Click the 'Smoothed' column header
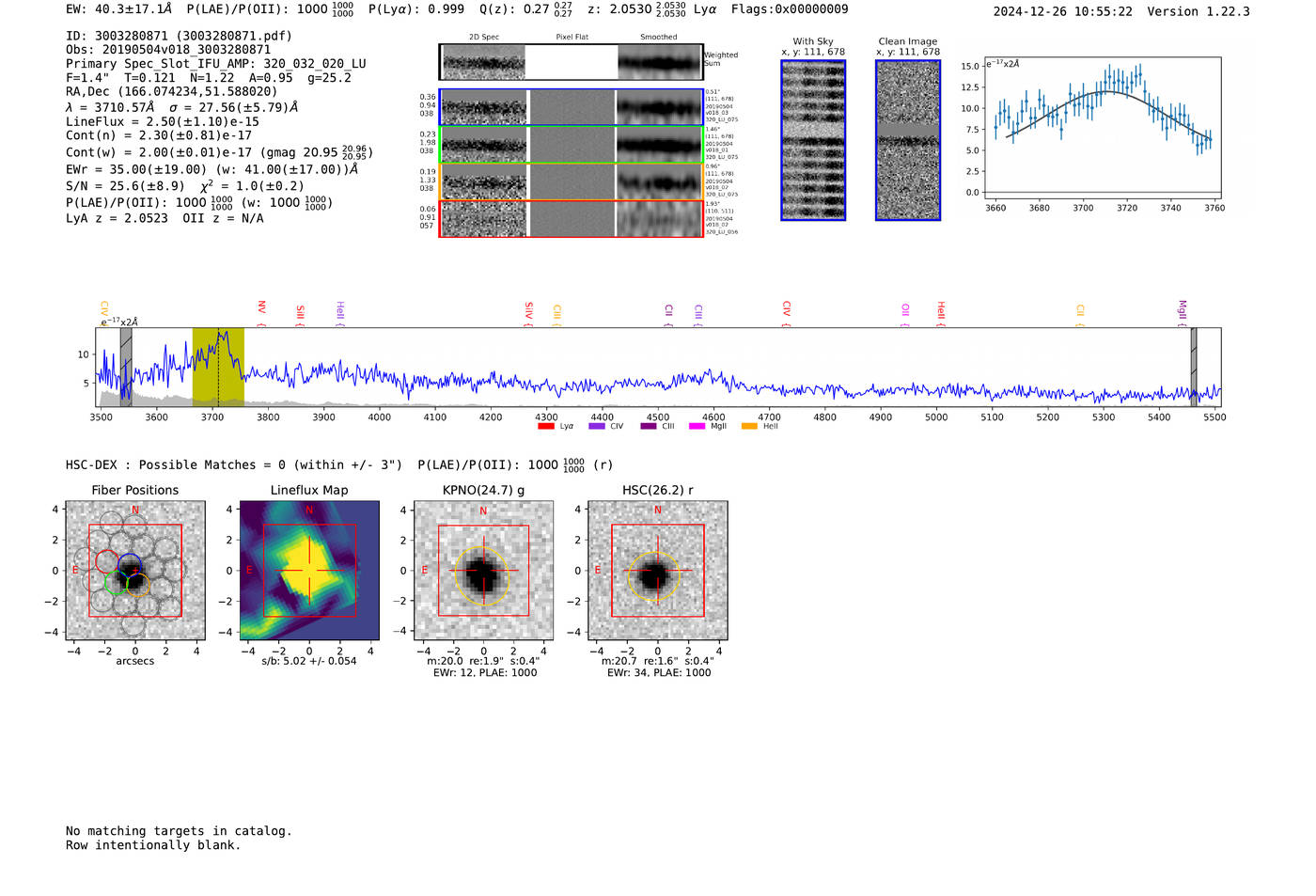The width and height of the screenshot is (1316, 896). click(x=658, y=38)
